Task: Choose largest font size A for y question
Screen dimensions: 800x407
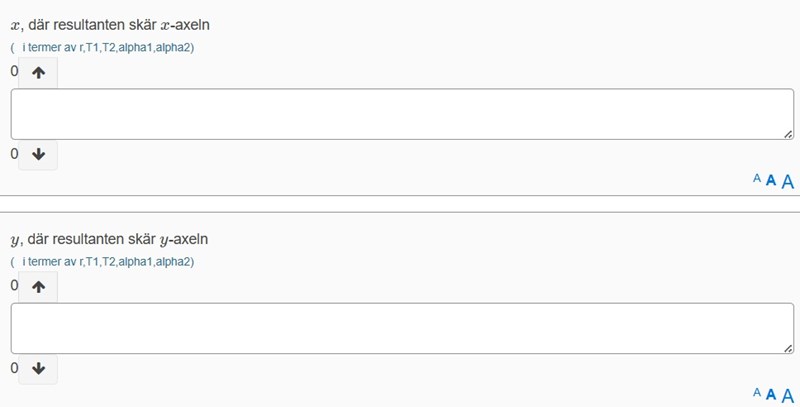Action: [787, 395]
